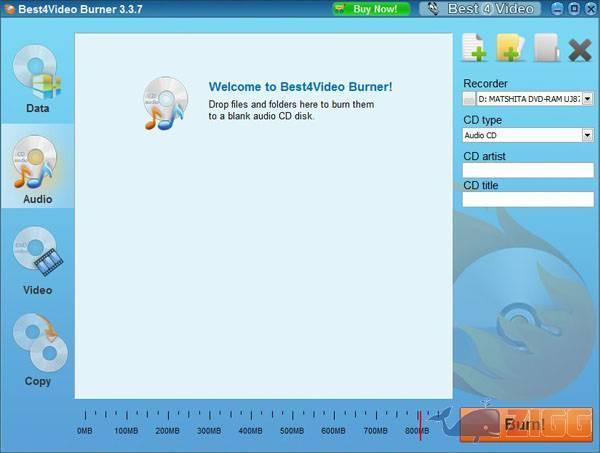Focus the CD title input field
This screenshot has height=453, width=600.
click(528, 199)
